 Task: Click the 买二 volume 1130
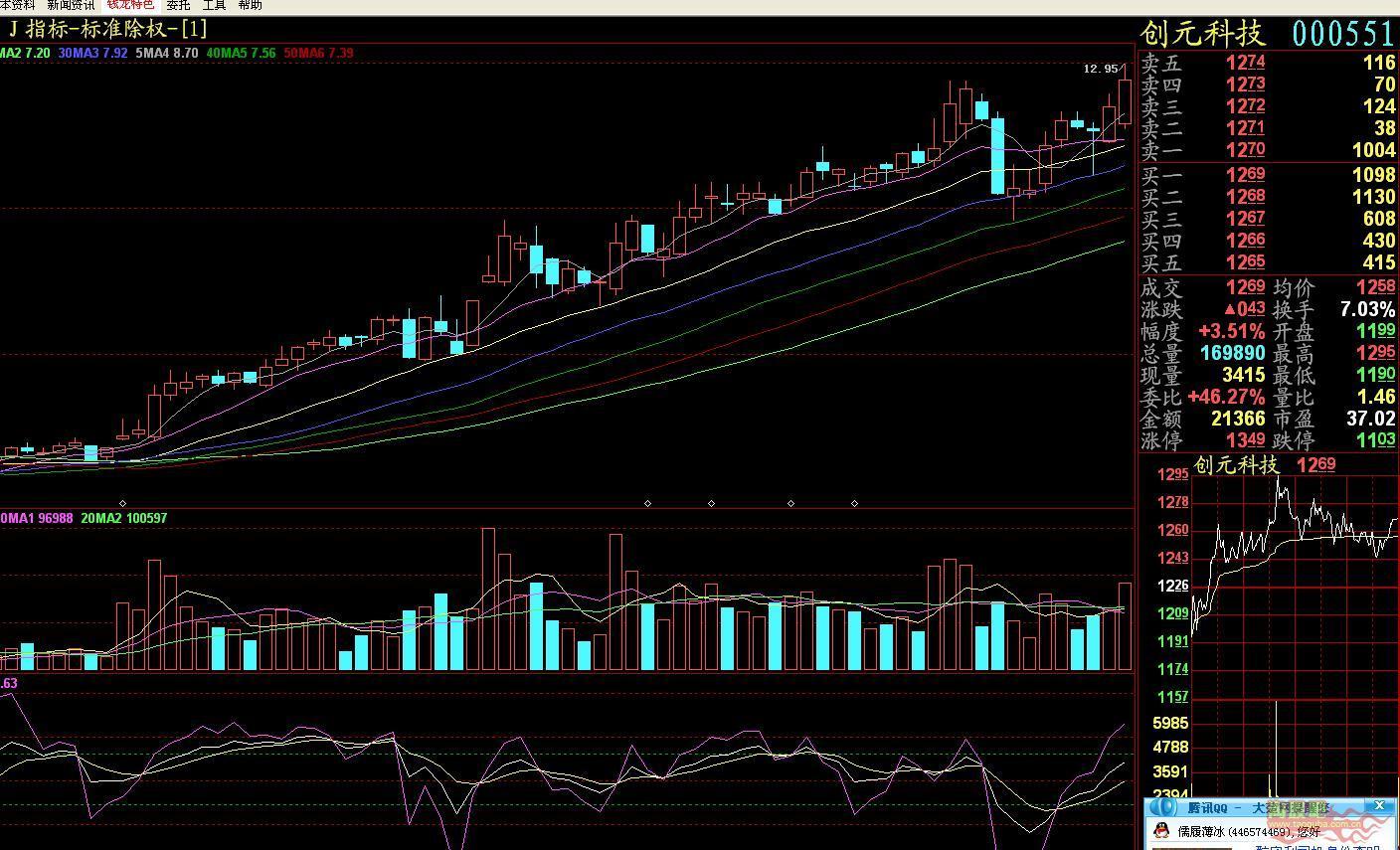[x=1374, y=198]
